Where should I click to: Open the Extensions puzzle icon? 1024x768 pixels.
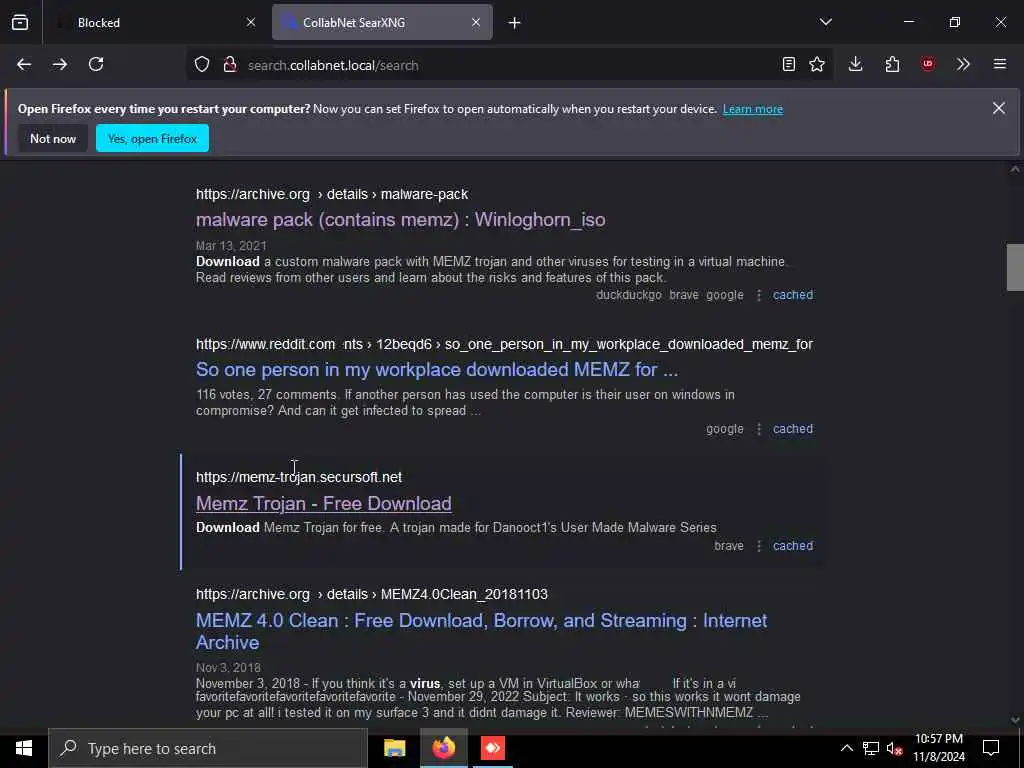[x=892, y=64]
